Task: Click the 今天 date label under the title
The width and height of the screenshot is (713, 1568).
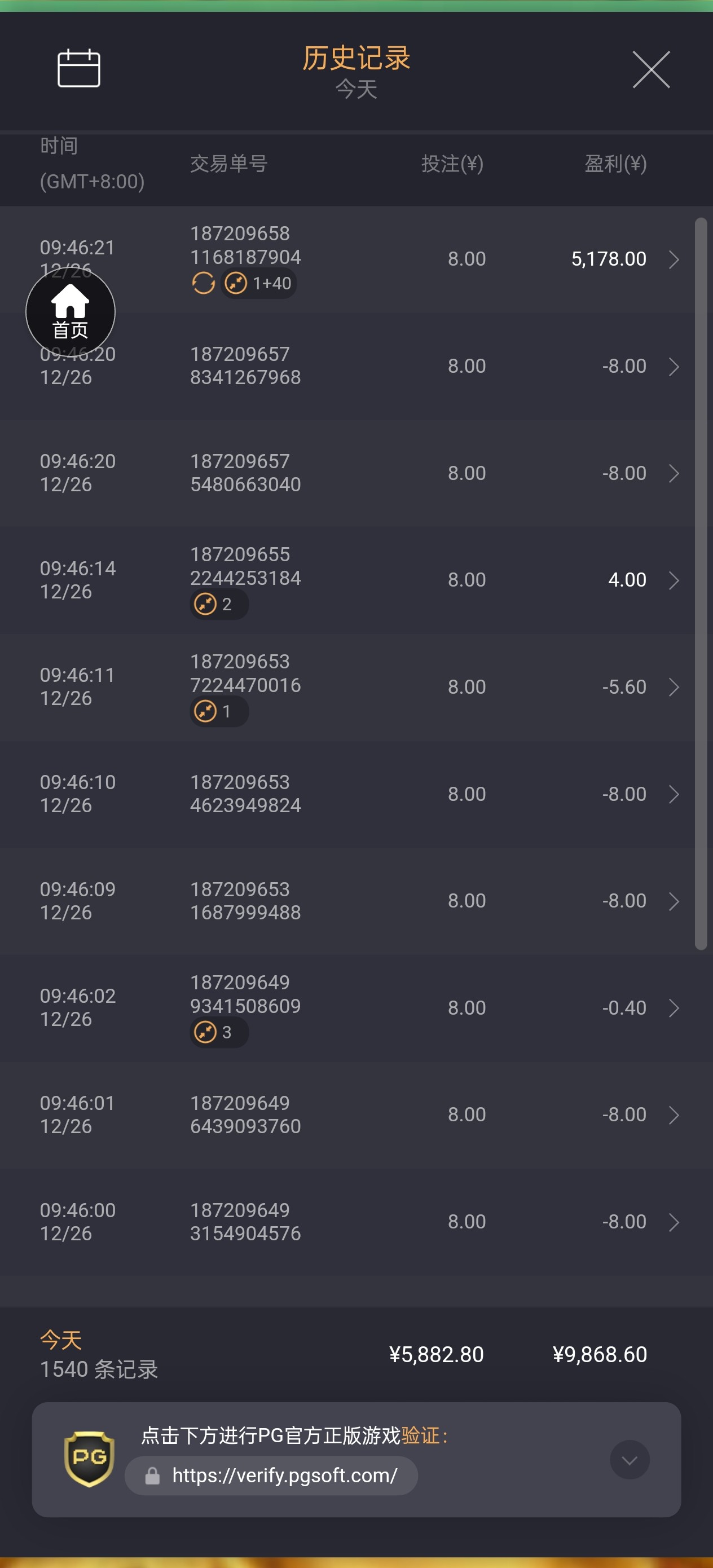Action: pyautogui.click(x=356, y=90)
